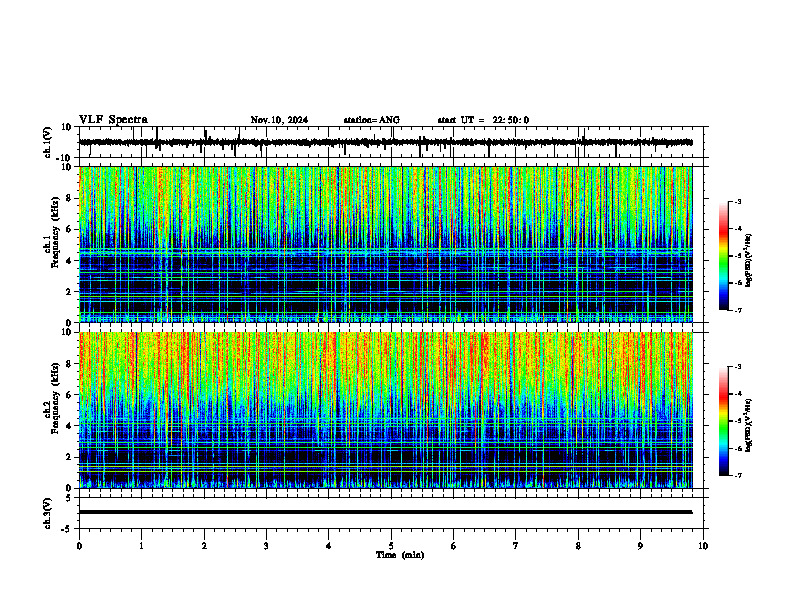Click the ch.2 spectrogram color scale bar
792x612 pixels.
click(x=724, y=421)
